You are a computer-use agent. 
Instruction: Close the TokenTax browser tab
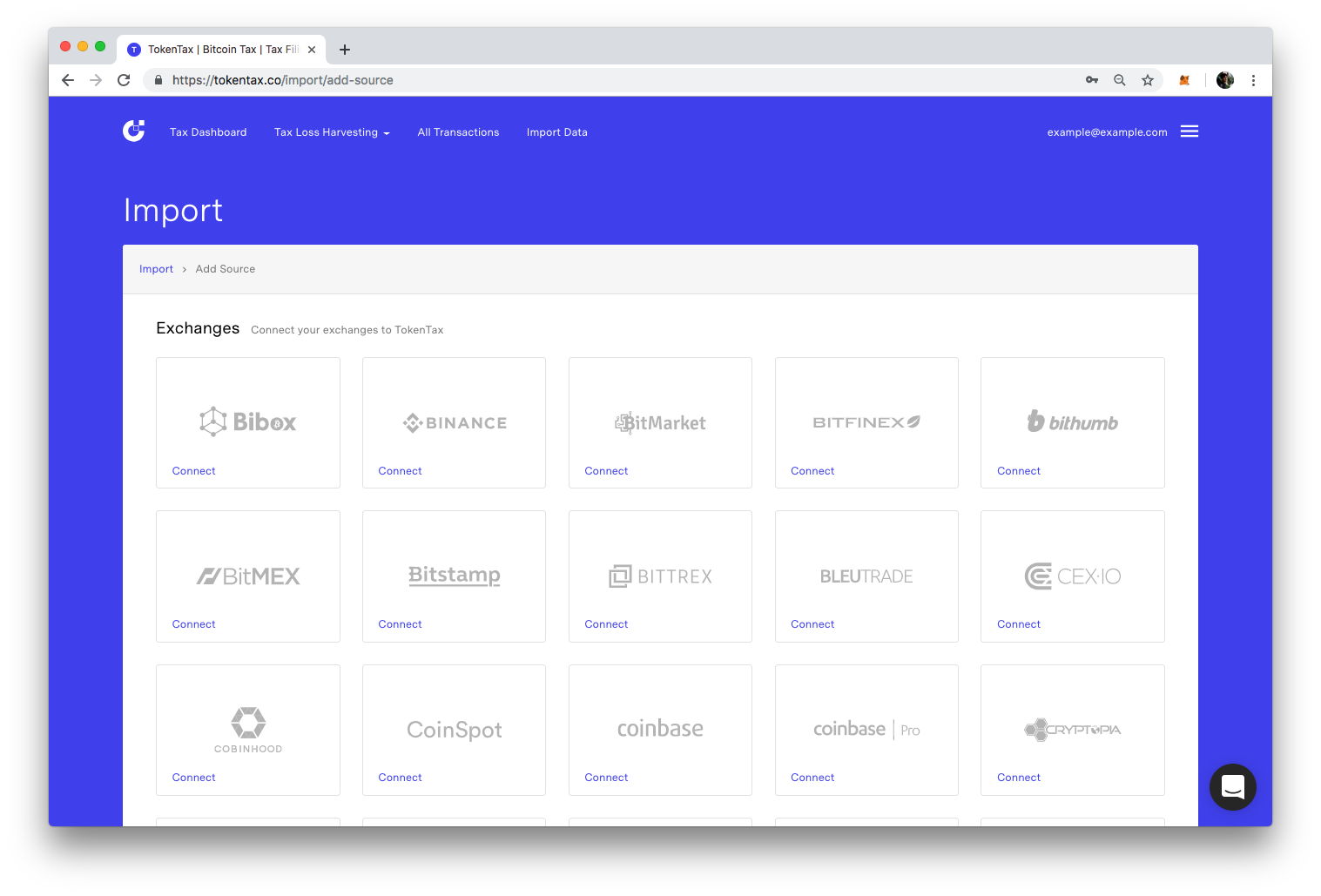(312, 50)
